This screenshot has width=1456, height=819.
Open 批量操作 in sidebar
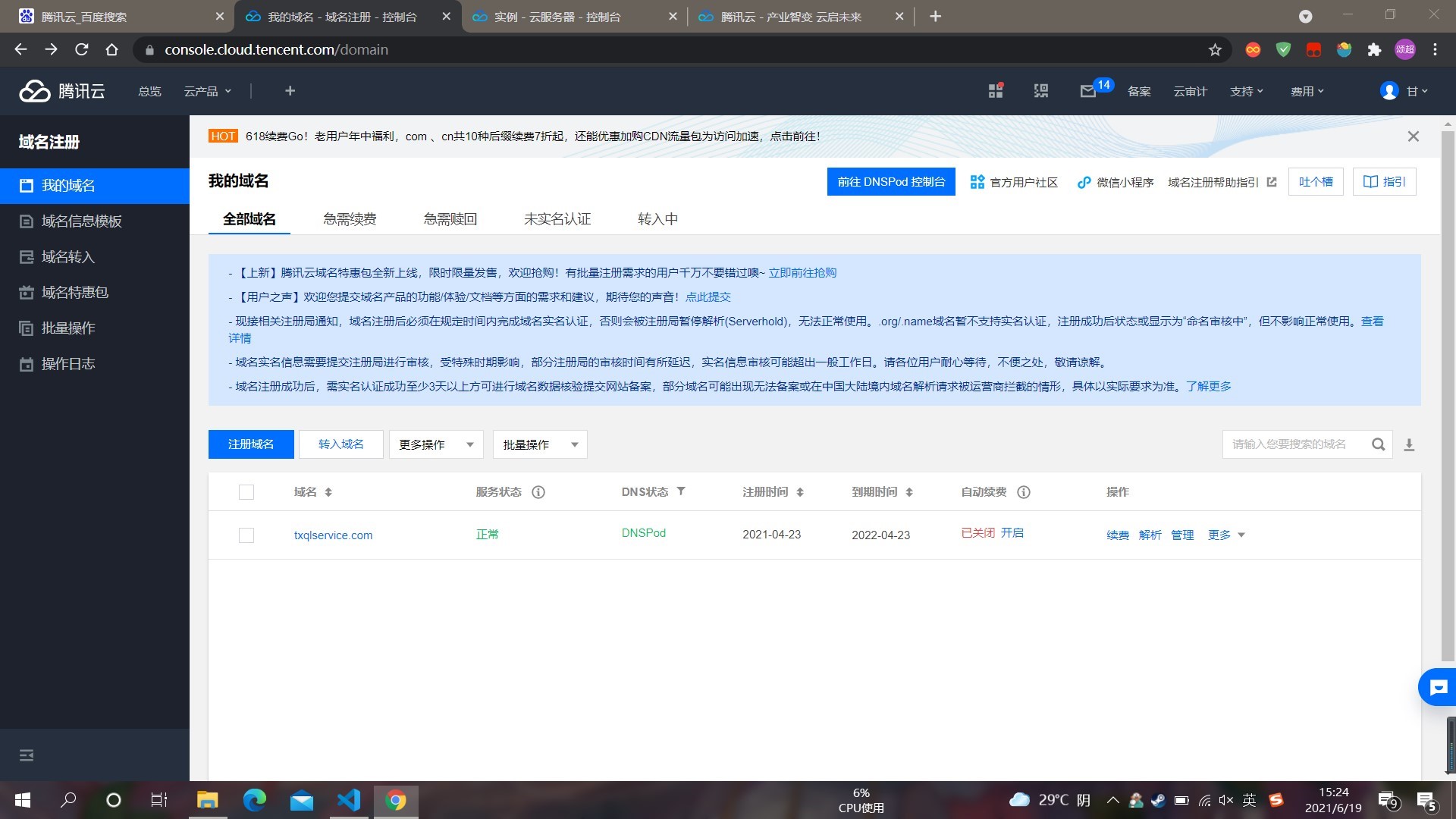[x=95, y=328]
